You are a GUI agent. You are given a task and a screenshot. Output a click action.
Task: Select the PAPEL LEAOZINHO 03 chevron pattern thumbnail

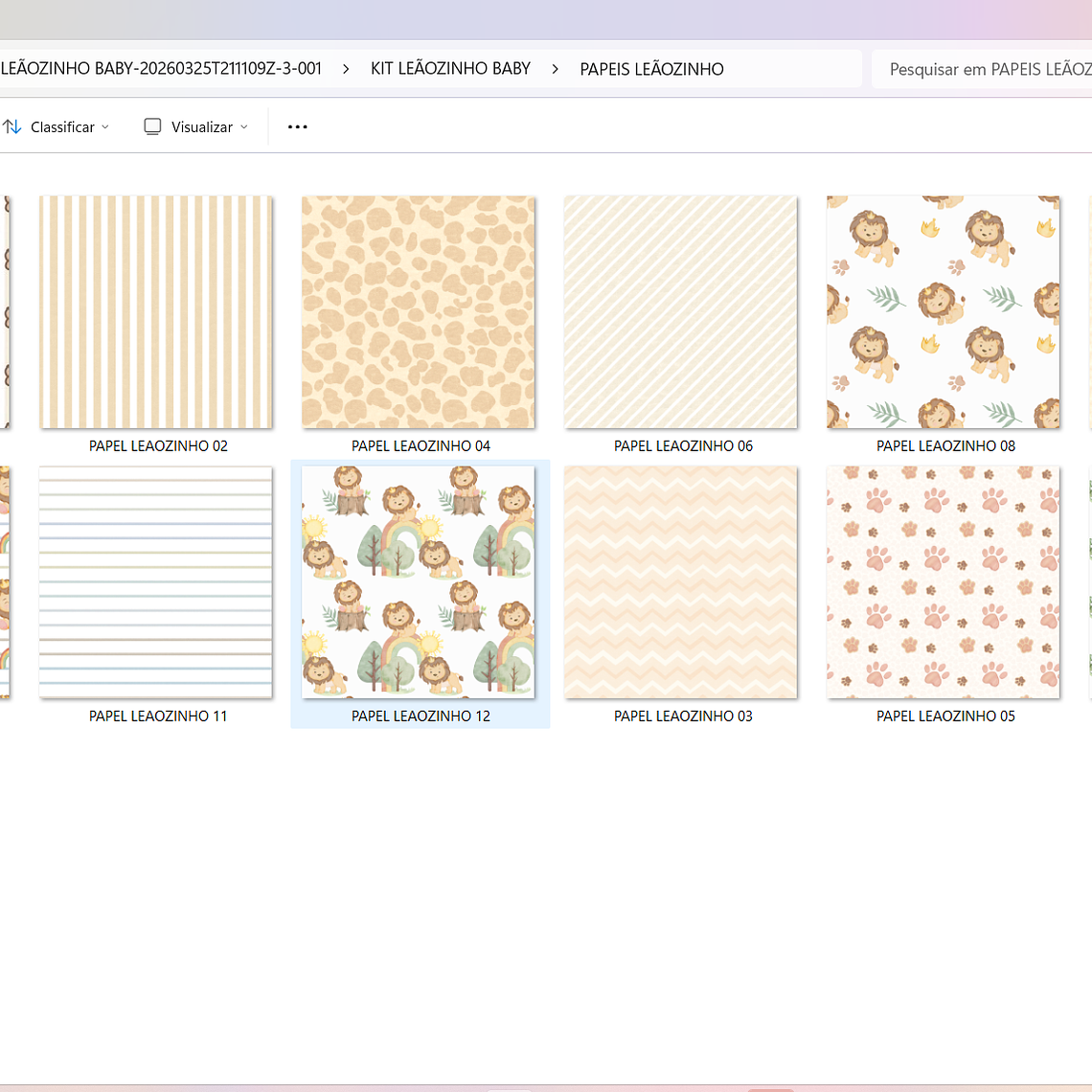(681, 582)
